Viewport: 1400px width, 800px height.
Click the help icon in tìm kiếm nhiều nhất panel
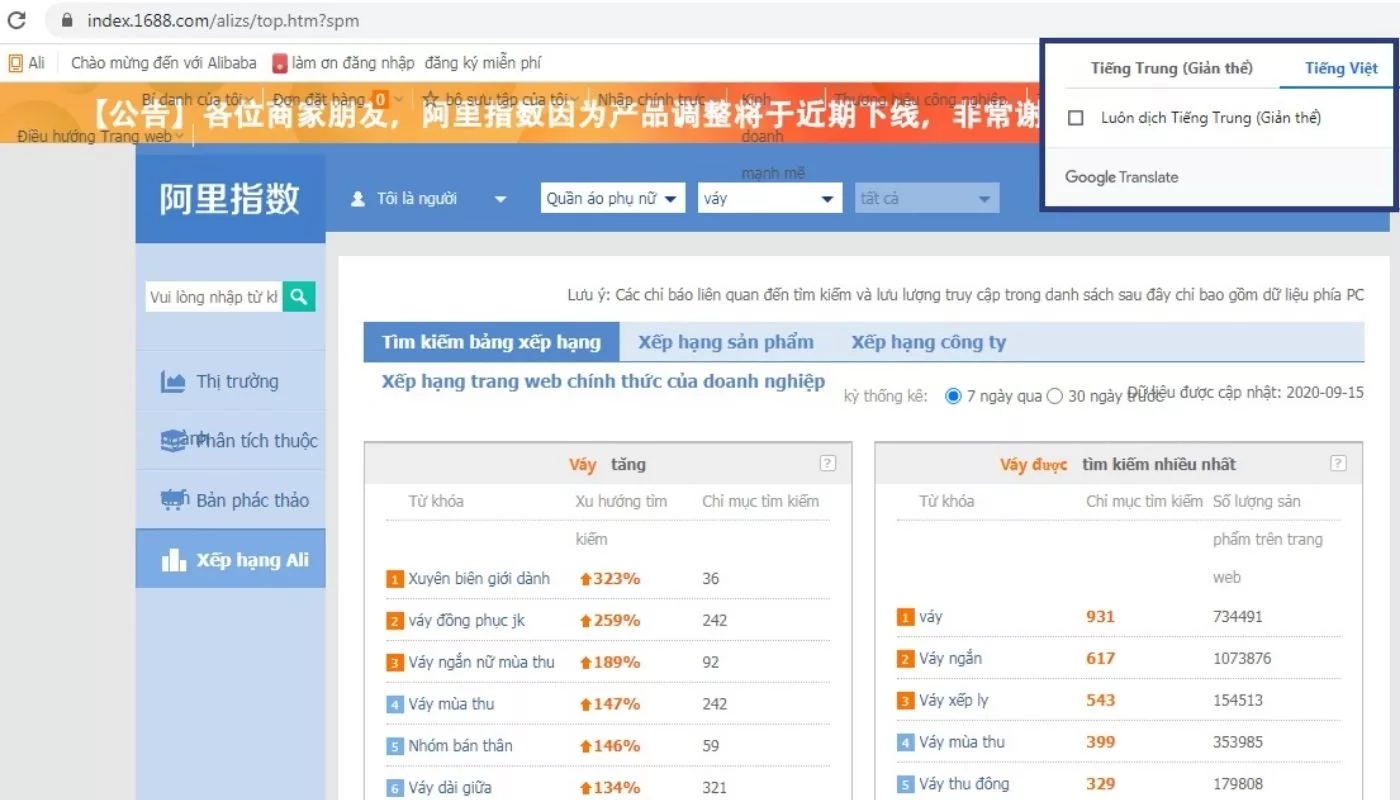[1338, 463]
